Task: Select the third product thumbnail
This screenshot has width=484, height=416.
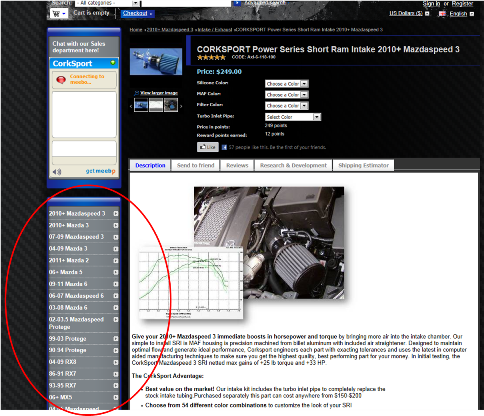Action: point(171,105)
